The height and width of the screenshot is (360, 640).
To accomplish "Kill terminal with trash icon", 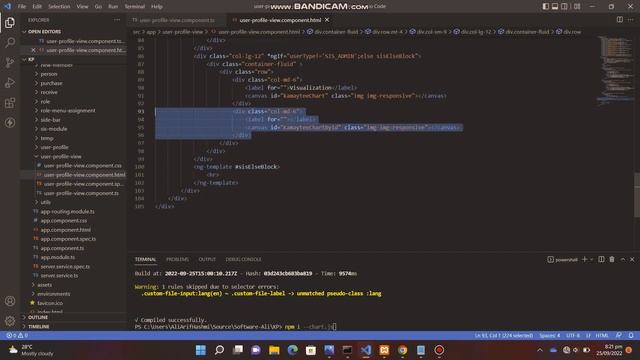I will pyautogui.click(x=612, y=259).
